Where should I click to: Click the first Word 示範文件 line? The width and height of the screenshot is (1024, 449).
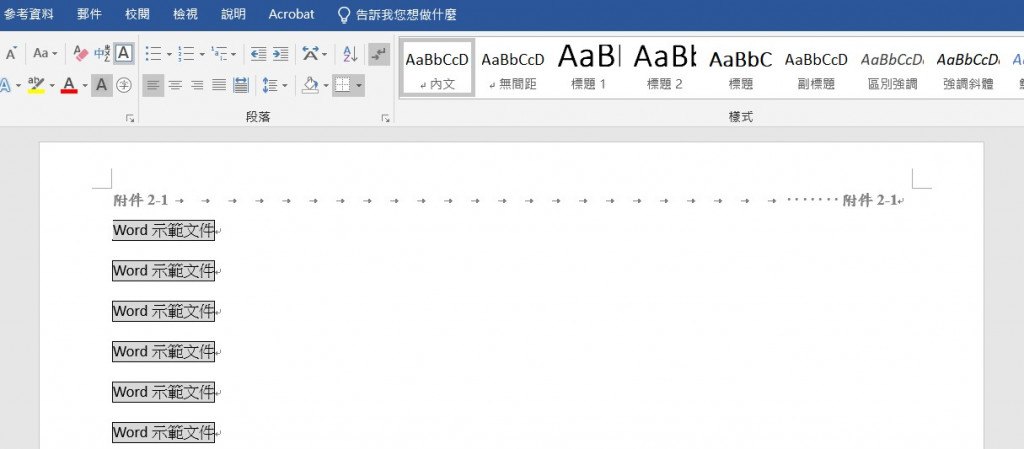(163, 230)
